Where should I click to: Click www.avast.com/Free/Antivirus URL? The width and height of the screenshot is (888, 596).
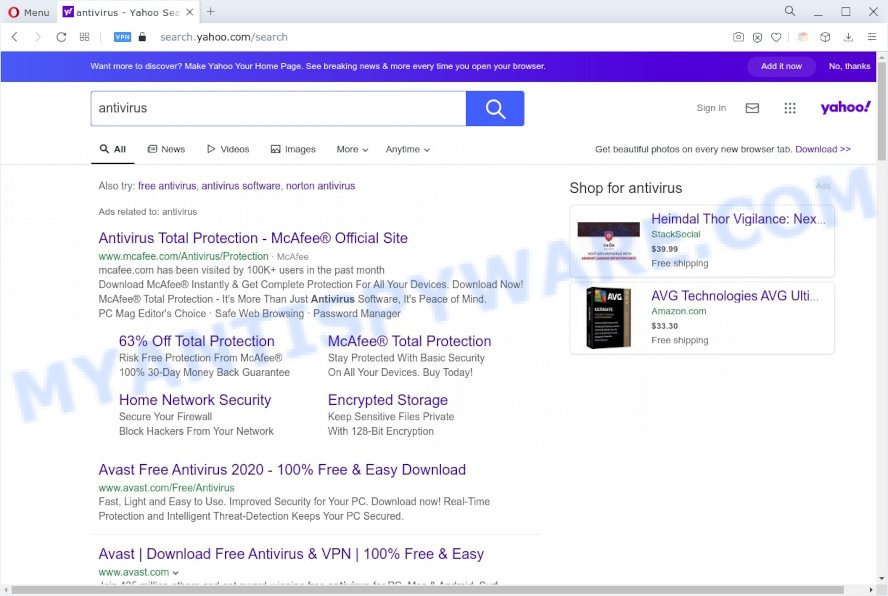166,488
